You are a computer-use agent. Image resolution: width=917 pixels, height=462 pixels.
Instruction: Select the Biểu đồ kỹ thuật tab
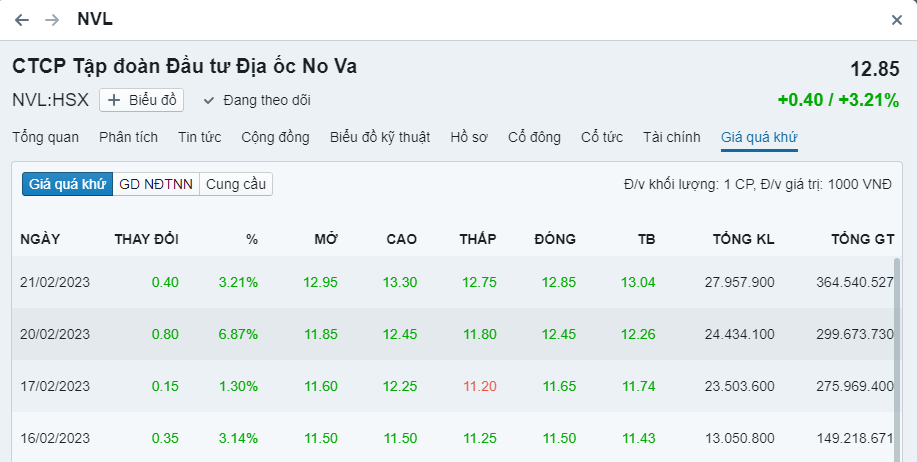380,137
